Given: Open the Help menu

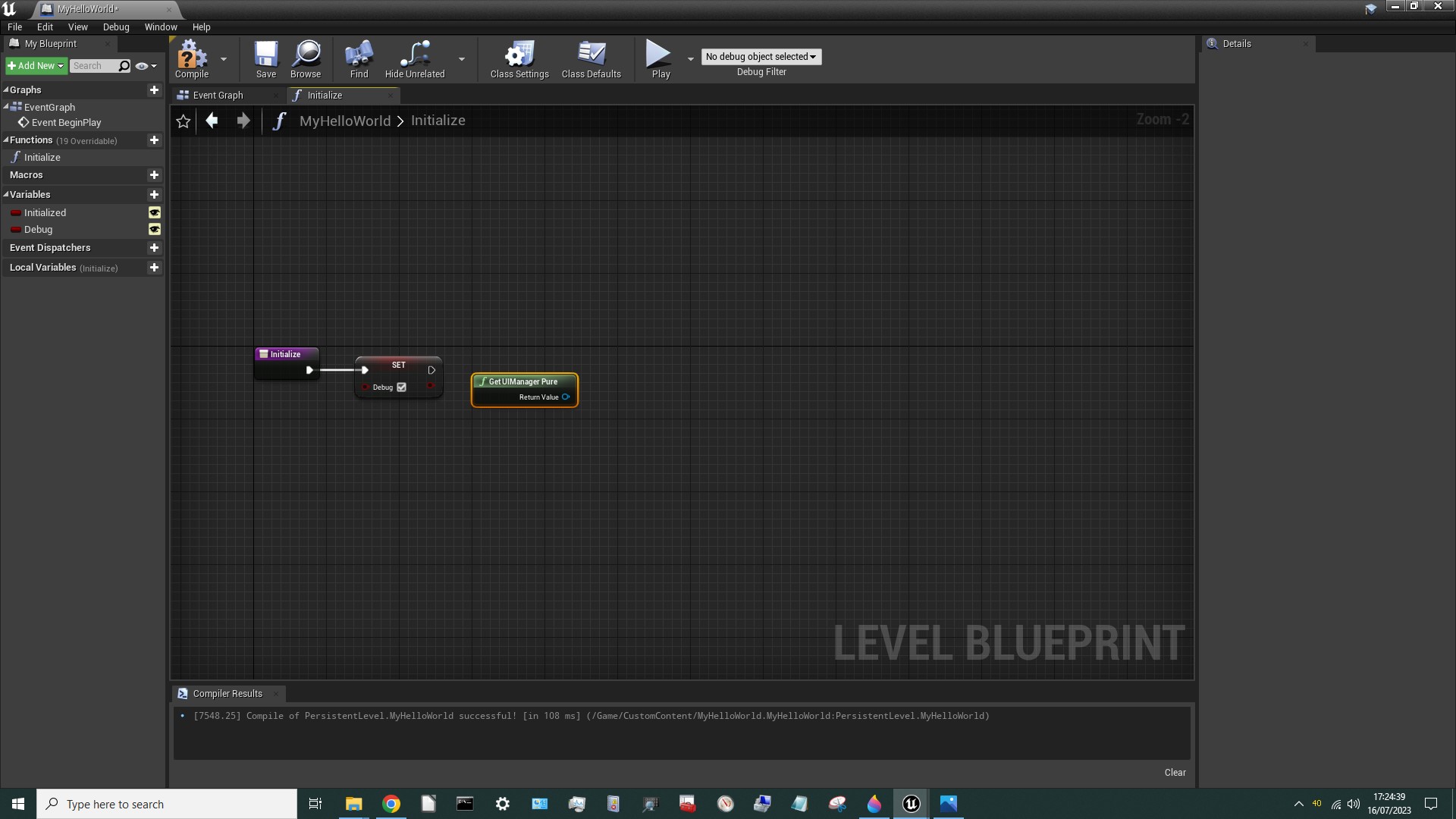Looking at the screenshot, I should point(202,27).
